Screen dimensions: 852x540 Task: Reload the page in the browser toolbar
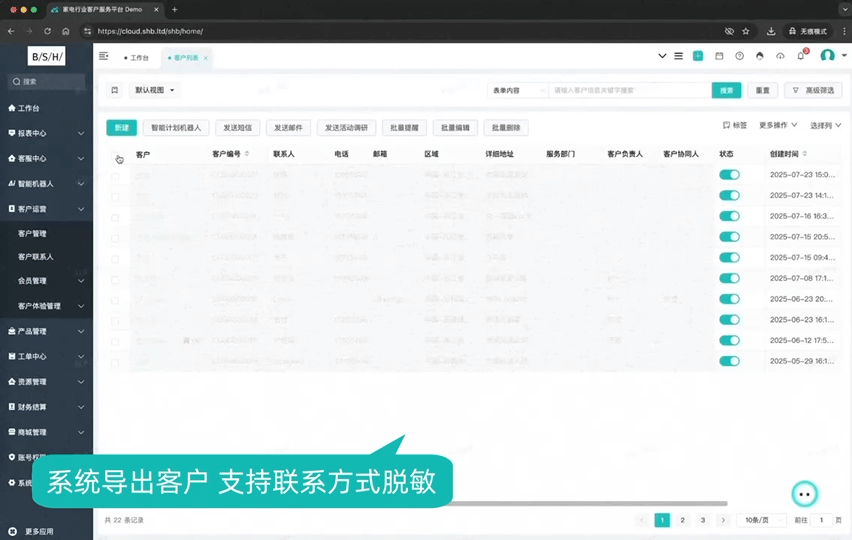click(x=47, y=32)
